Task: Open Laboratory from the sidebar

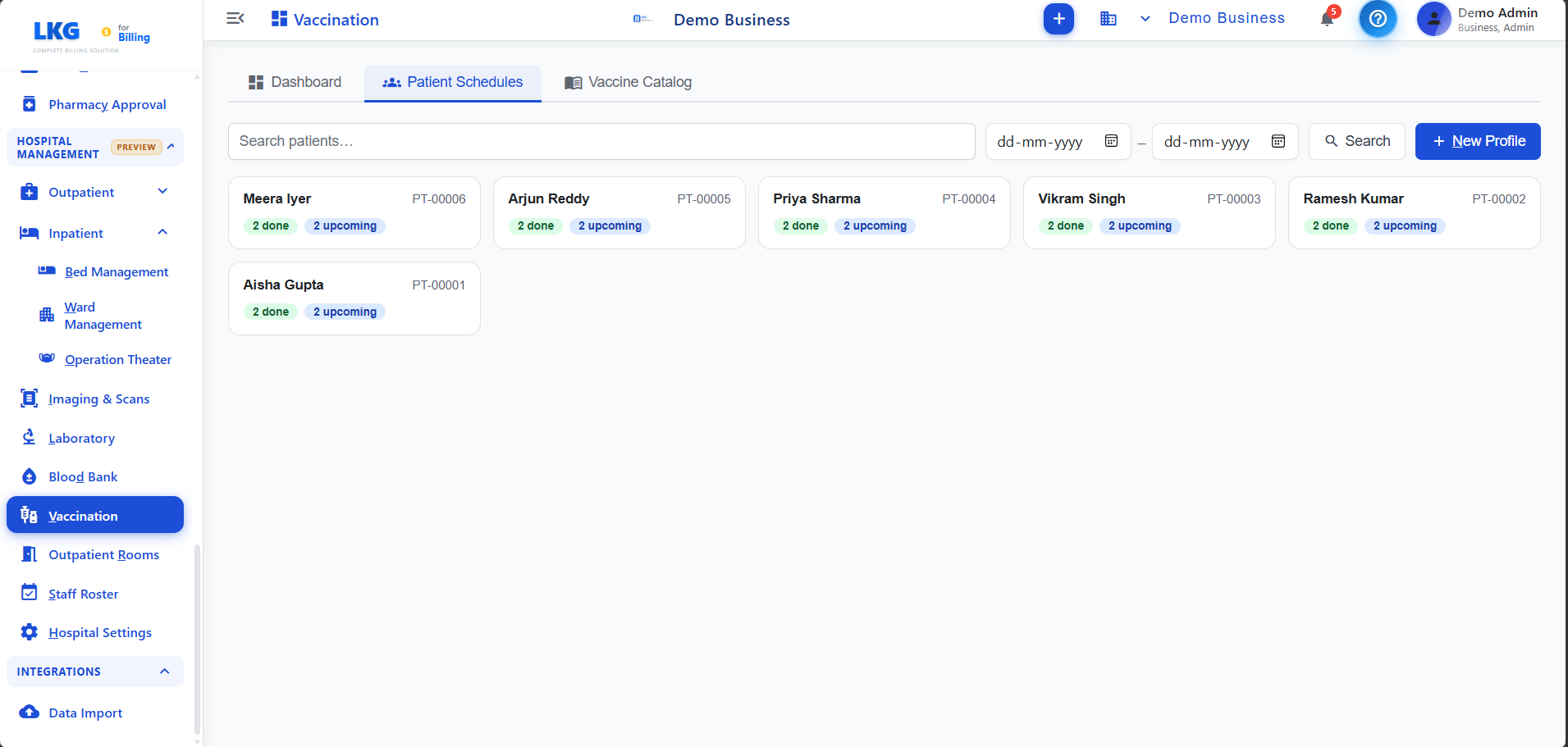Action: (x=82, y=438)
